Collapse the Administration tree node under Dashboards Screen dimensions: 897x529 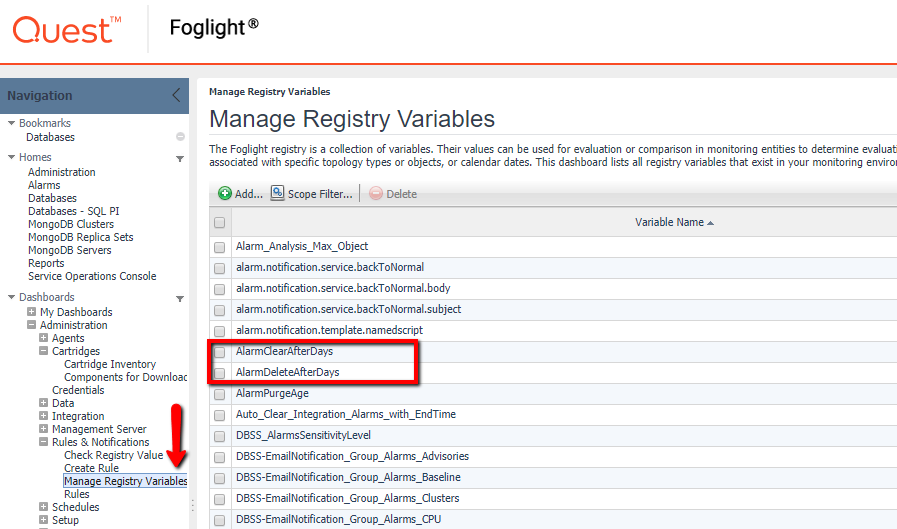pyautogui.click(x=31, y=325)
